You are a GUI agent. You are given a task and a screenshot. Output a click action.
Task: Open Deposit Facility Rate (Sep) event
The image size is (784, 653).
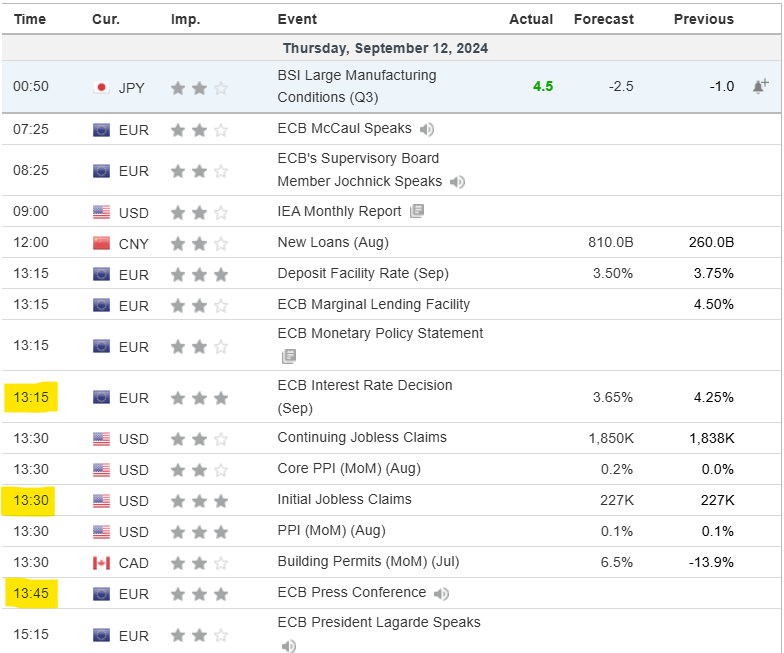click(x=362, y=273)
